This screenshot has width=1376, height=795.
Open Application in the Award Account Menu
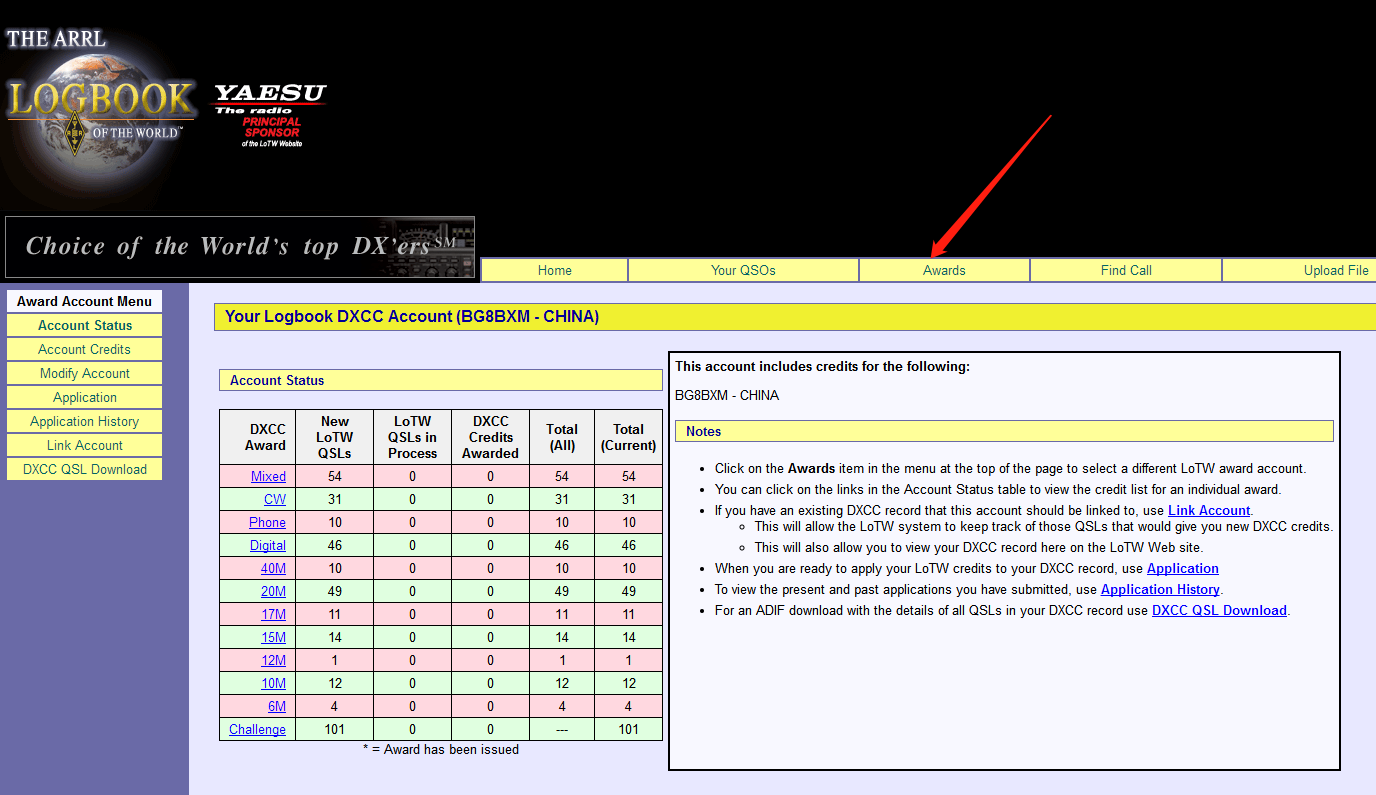tap(85, 397)
